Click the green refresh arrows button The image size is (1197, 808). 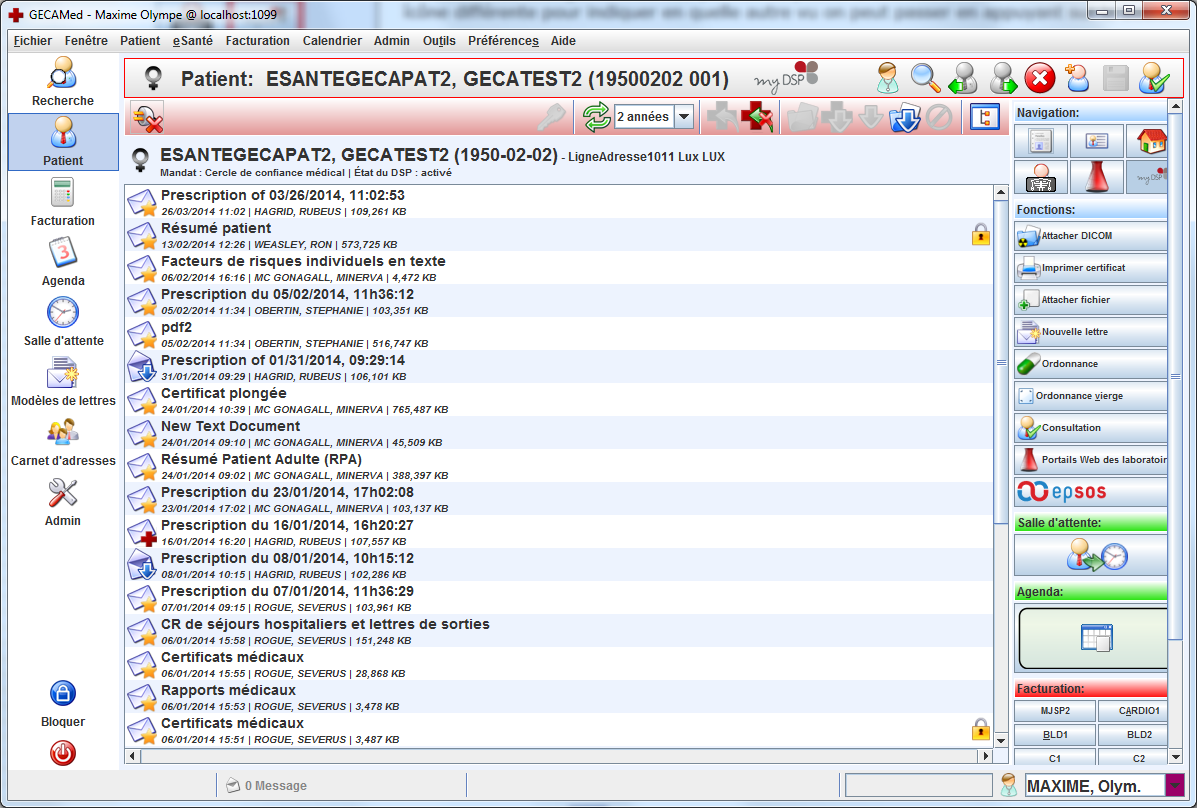coord(596,117)
